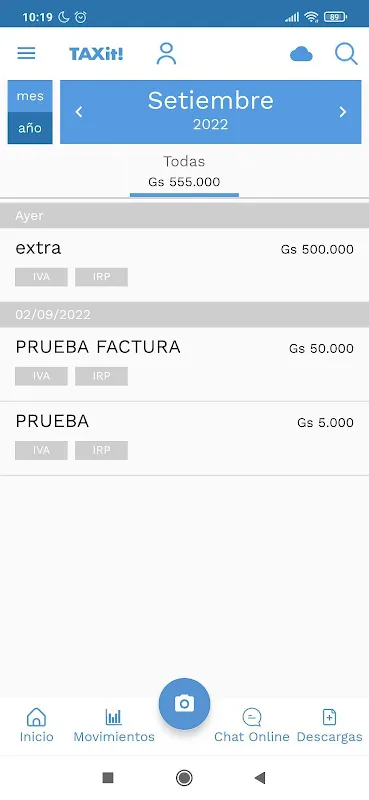Tap the cloud sync icon
The width and height of the screenshot is (369, 800).
click(x=301, y=54)
